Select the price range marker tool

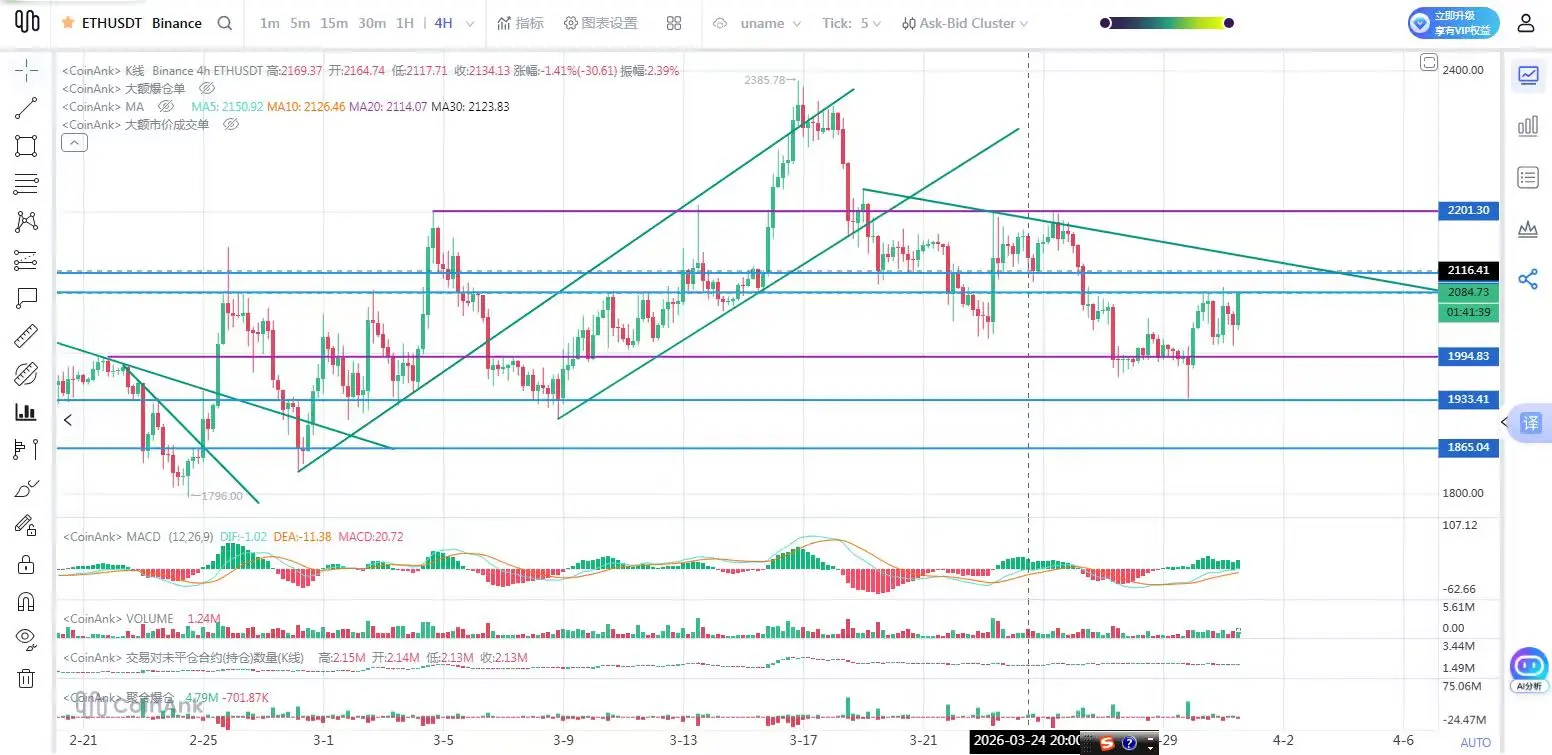point(26,450)
